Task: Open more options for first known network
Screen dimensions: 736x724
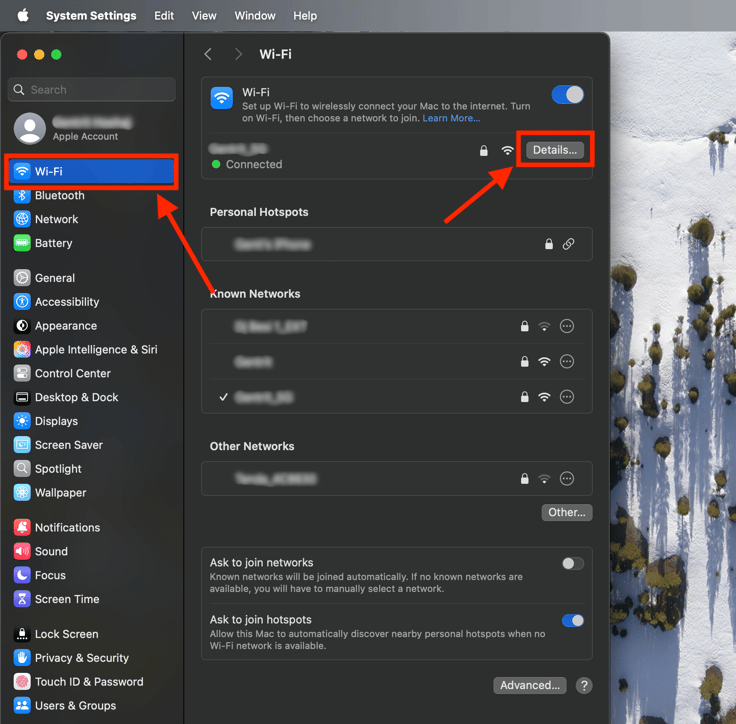Action: click(x=567, y=326)
